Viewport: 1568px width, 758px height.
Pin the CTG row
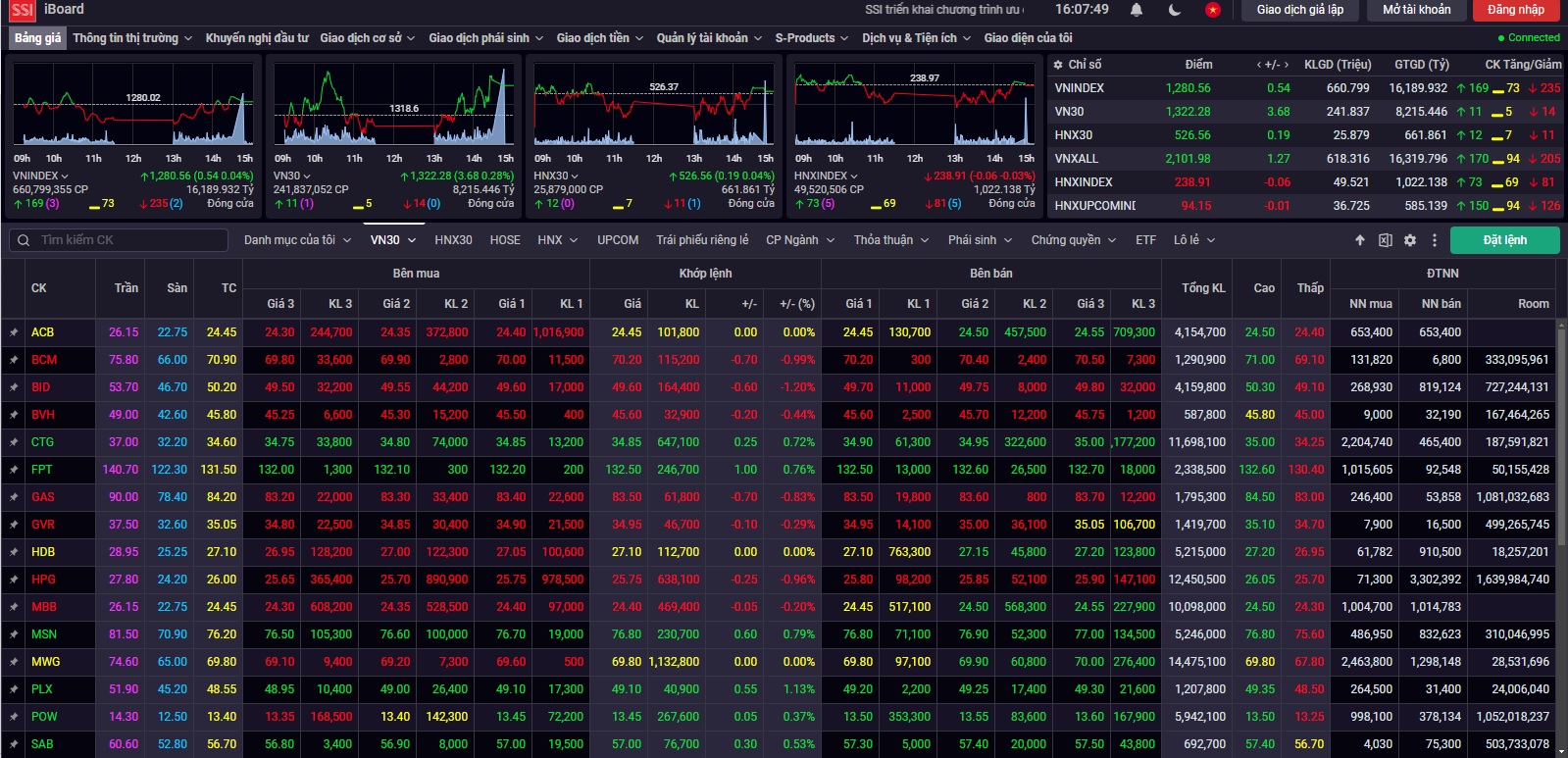pyautogui.click(x=14, y=442)
